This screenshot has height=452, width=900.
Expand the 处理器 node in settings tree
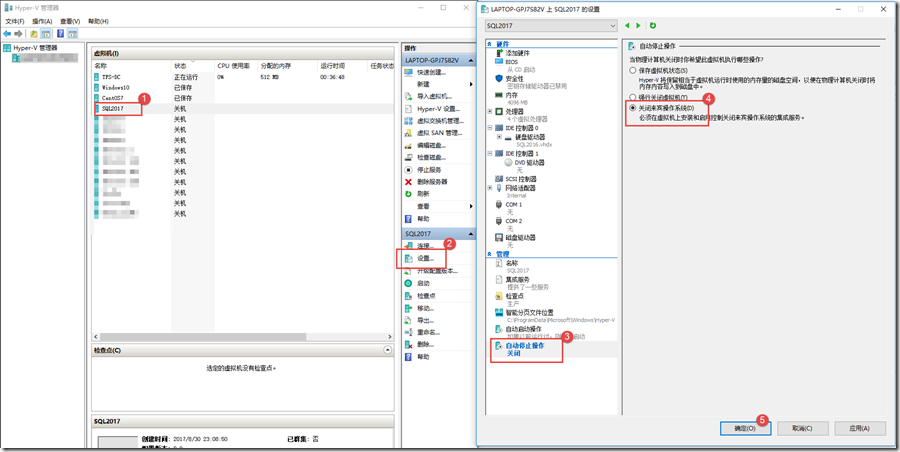[x=490, y=111]
